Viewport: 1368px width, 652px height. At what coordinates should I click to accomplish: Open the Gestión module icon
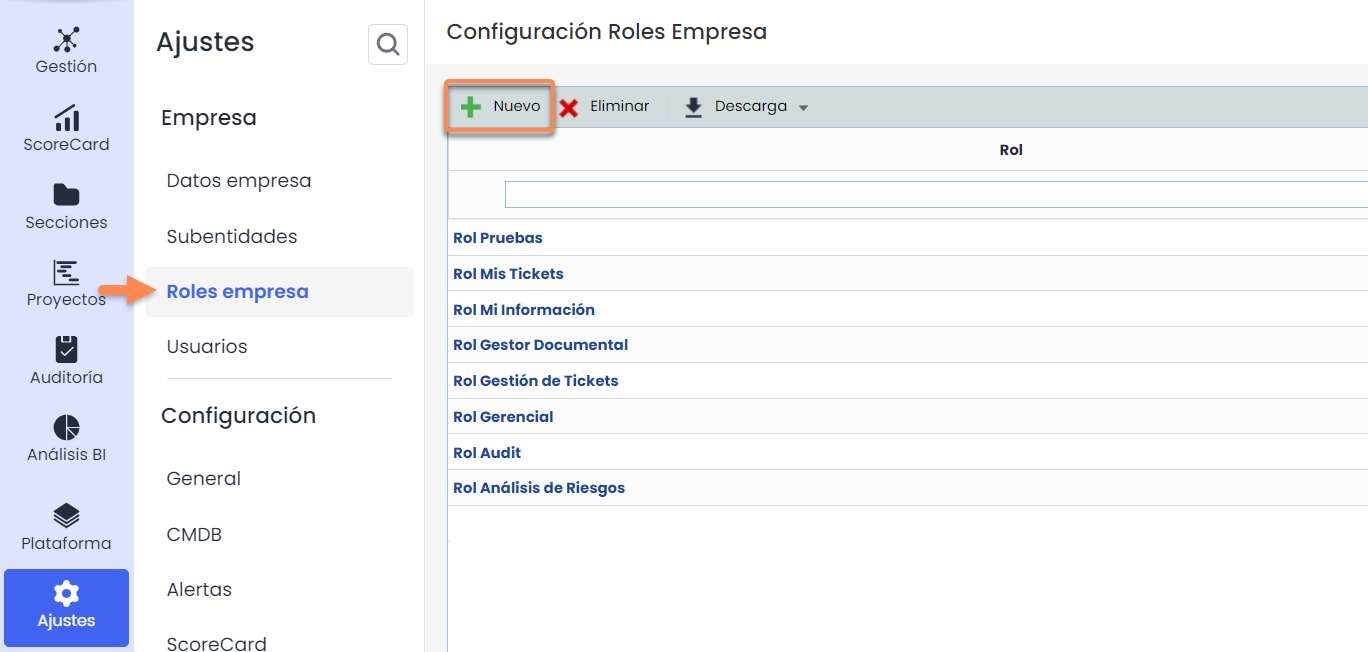(66, 40)
